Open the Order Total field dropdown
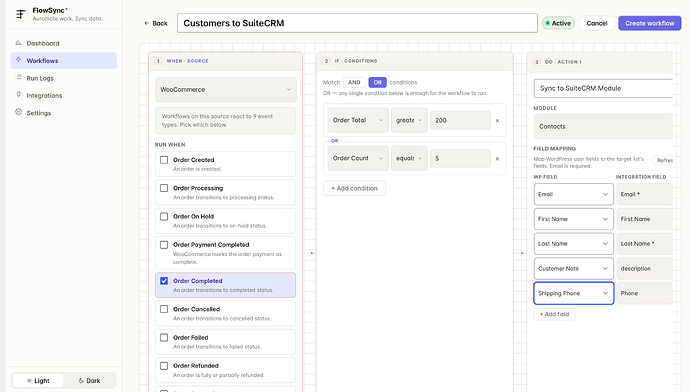The image size is (690, 392). [x=358, y=120]
